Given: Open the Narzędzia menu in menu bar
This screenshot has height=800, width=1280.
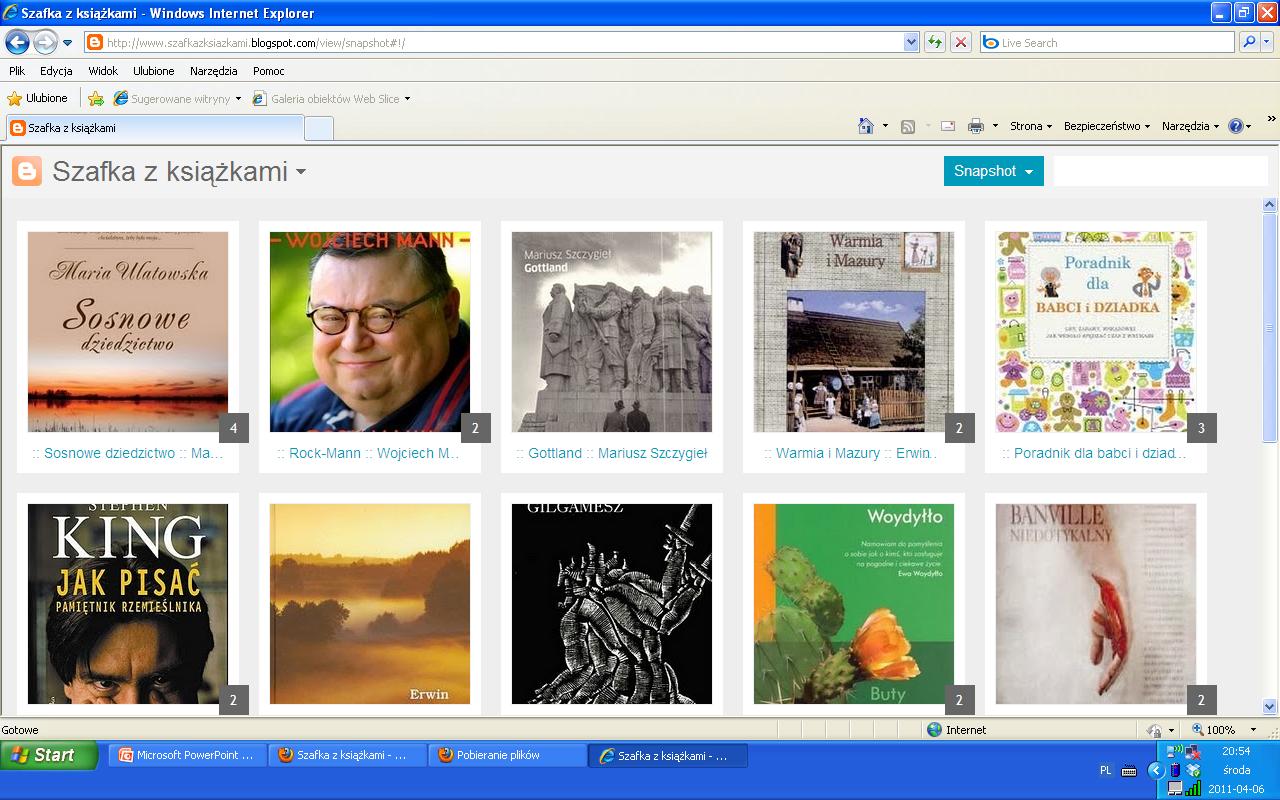Looking at the screenshot, I should (x=214, y=71).
